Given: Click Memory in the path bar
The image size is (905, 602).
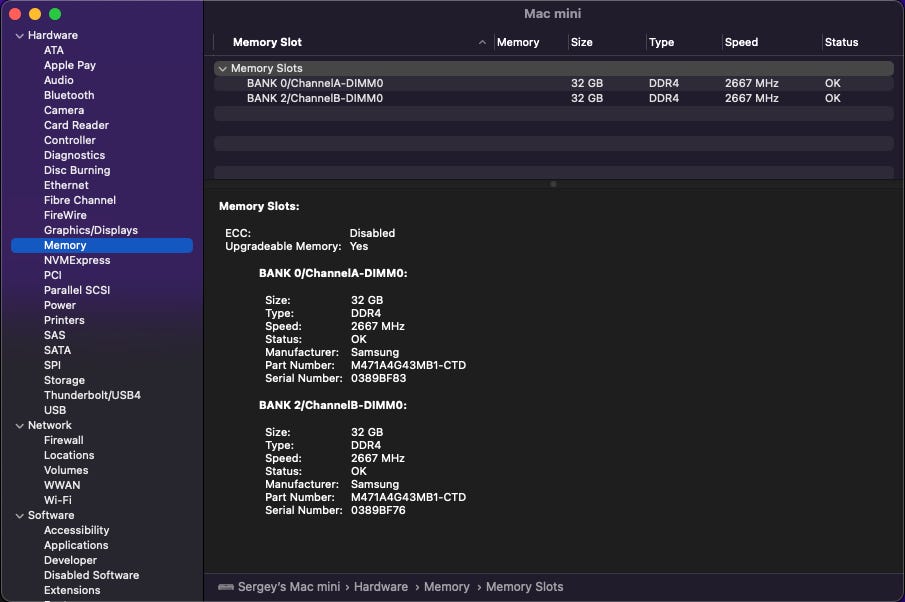Looking at the screenshot, I should click(447, 587).
